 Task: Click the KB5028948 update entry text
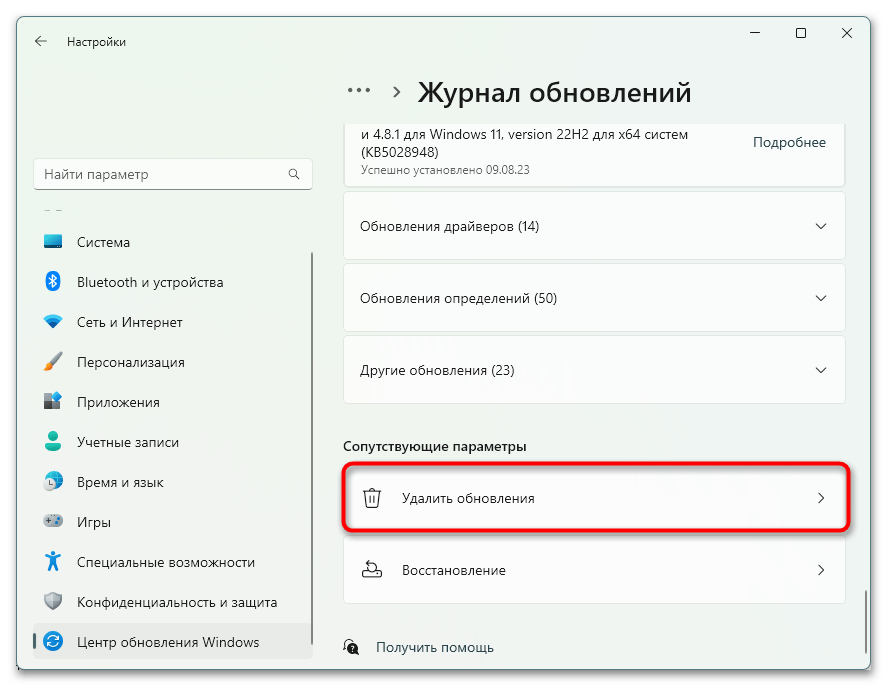(524, 143)
